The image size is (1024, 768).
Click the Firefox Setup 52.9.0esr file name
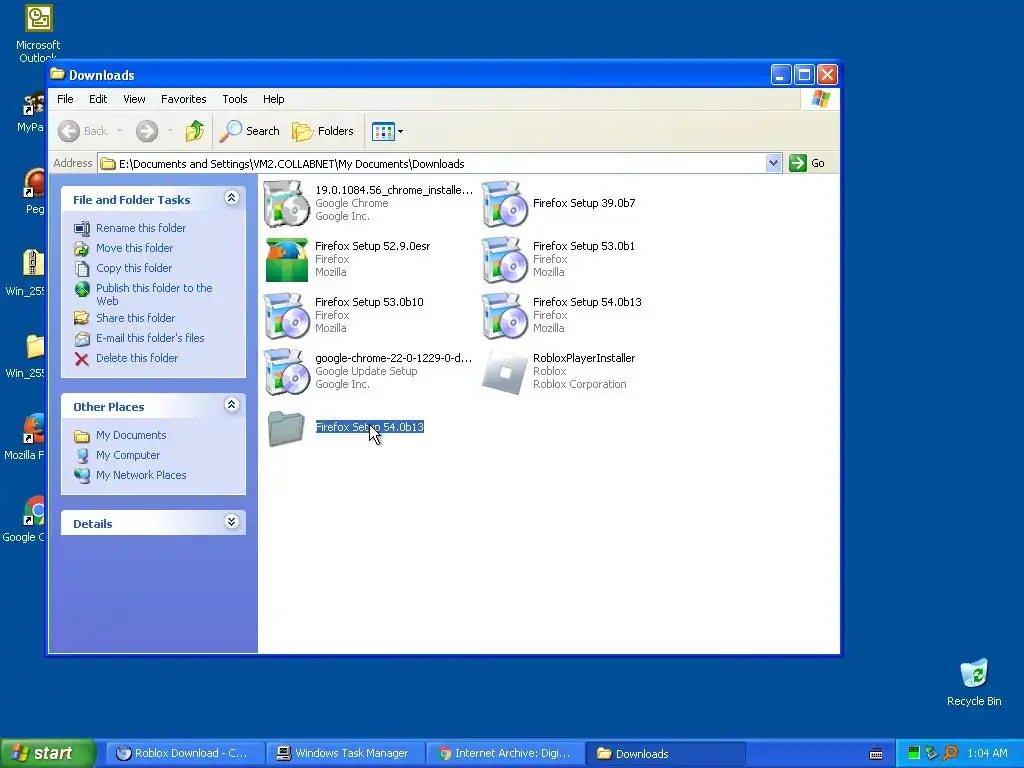[372, 246]
